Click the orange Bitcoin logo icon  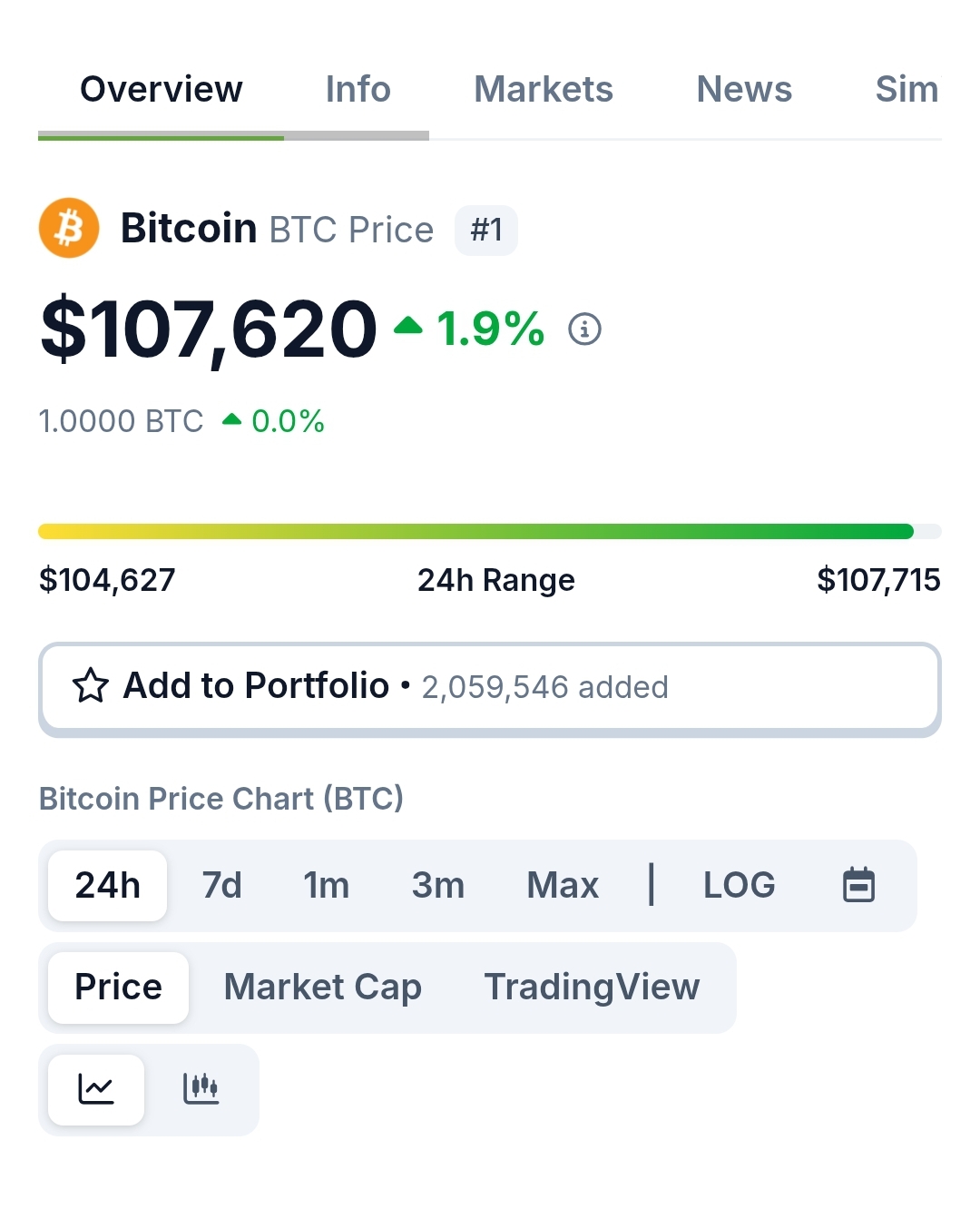(x=69, y=228)
